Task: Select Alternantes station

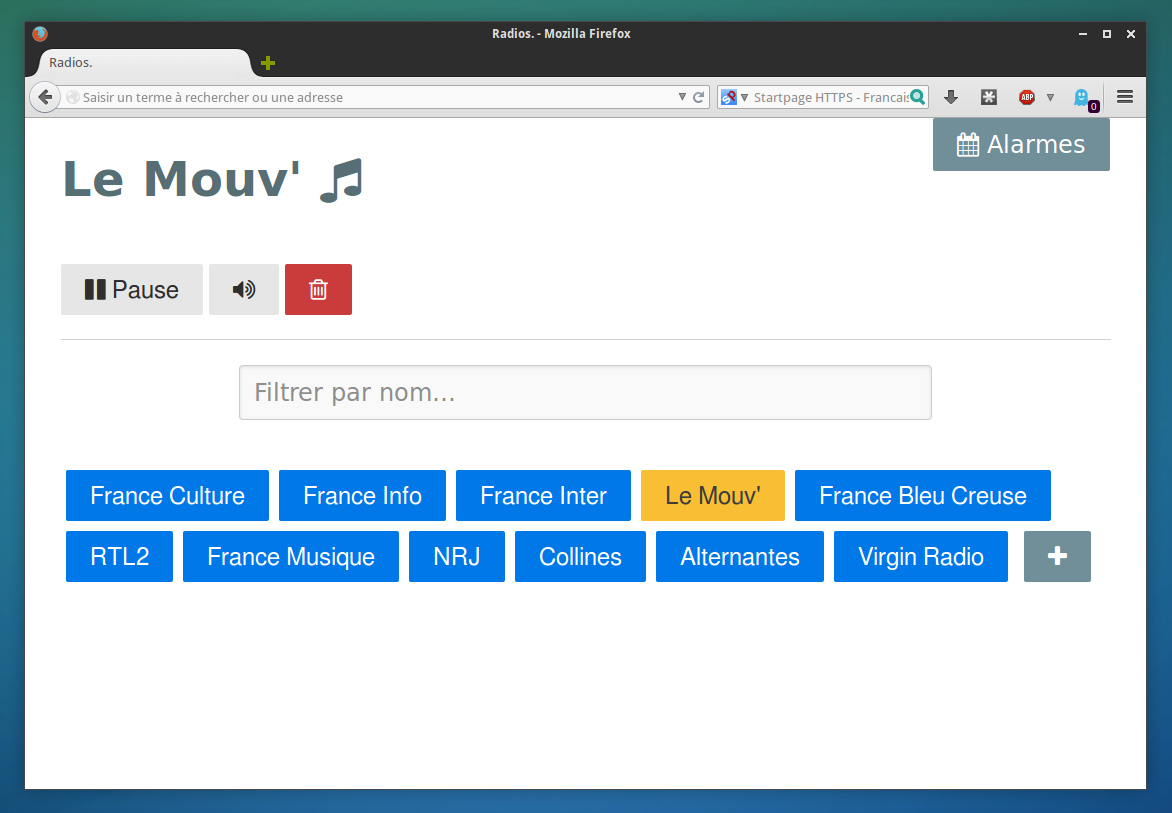Action: (740, 556)
